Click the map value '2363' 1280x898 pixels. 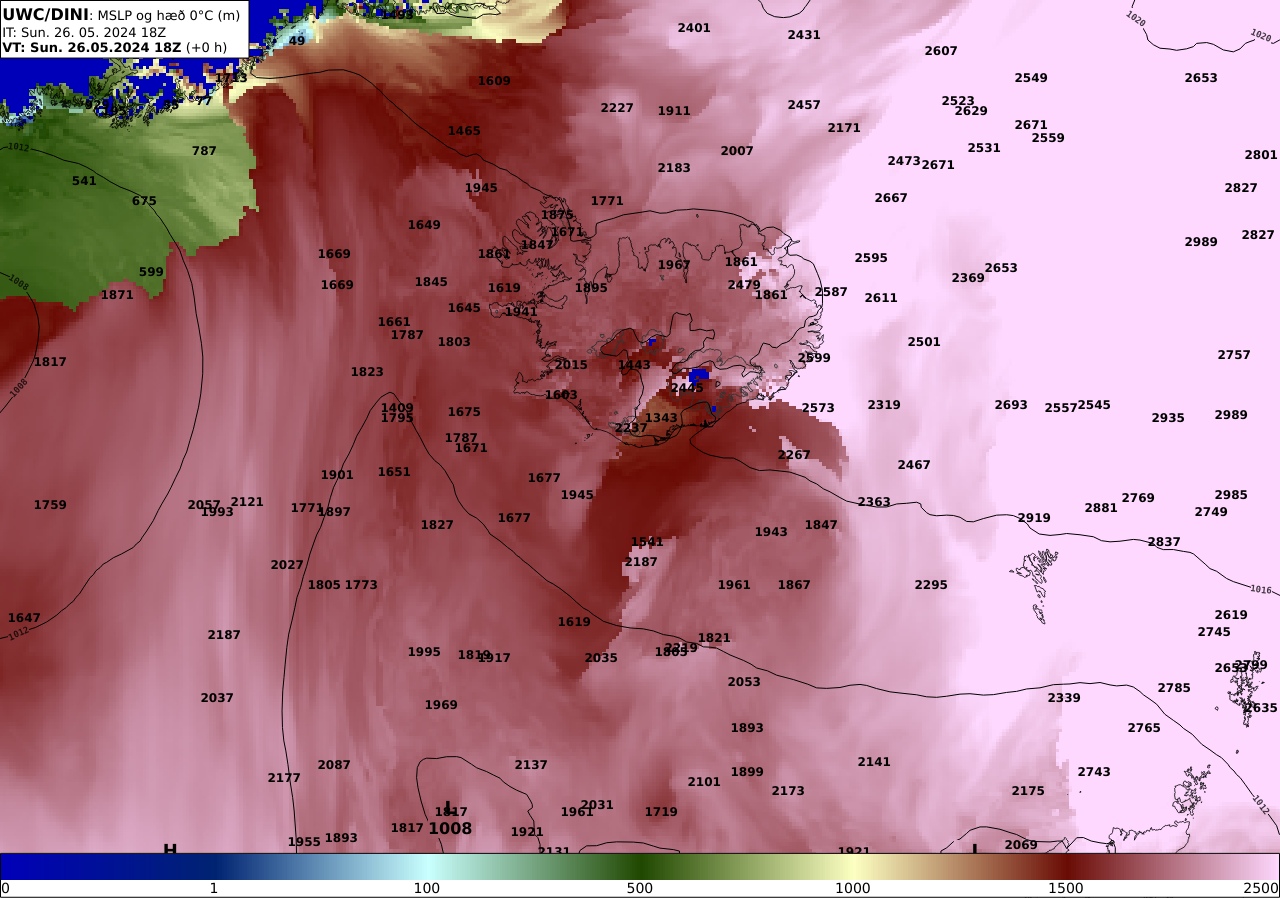coord(874,502)
